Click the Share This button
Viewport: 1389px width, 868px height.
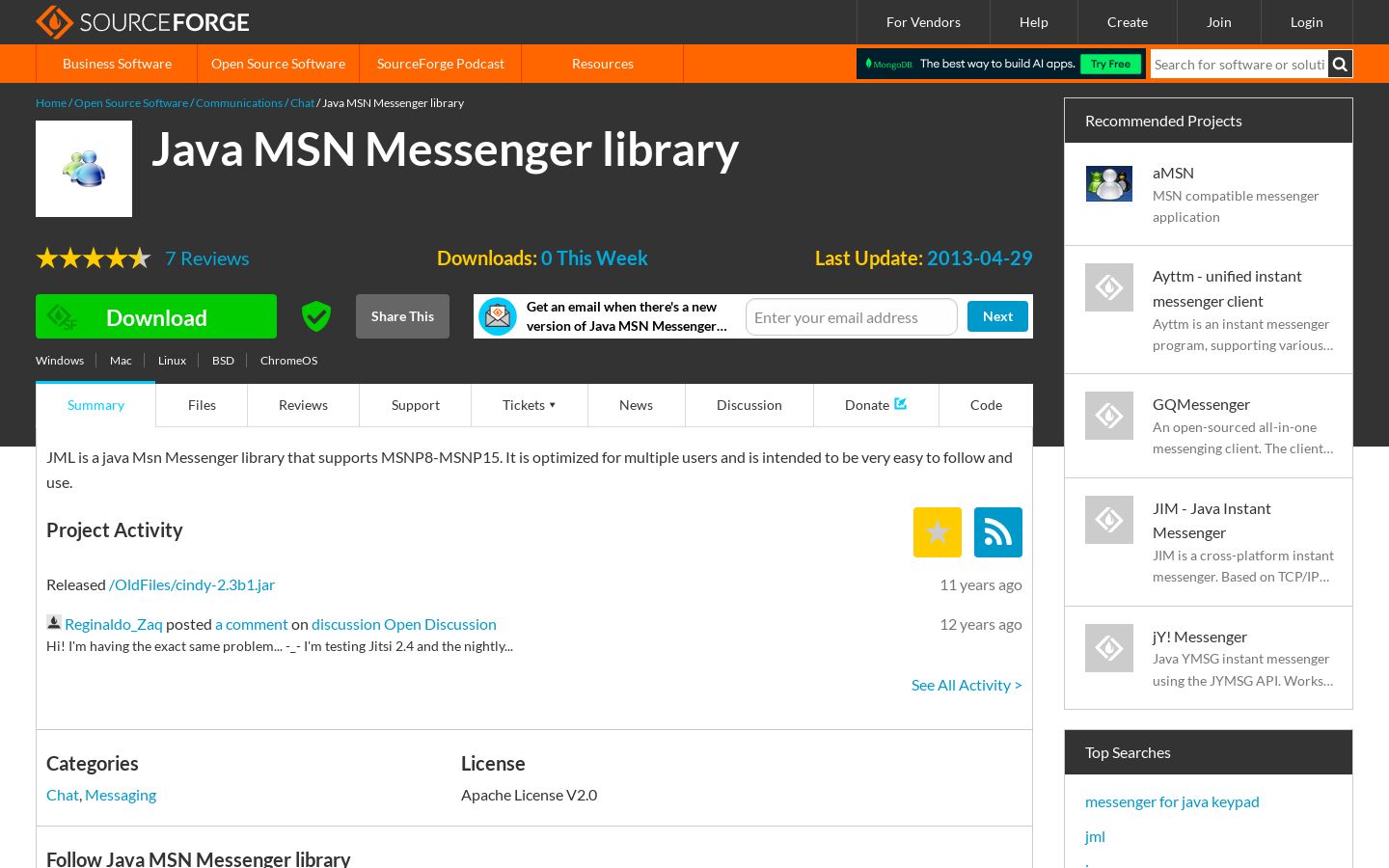pyautogui.click(x=402, y=316)
